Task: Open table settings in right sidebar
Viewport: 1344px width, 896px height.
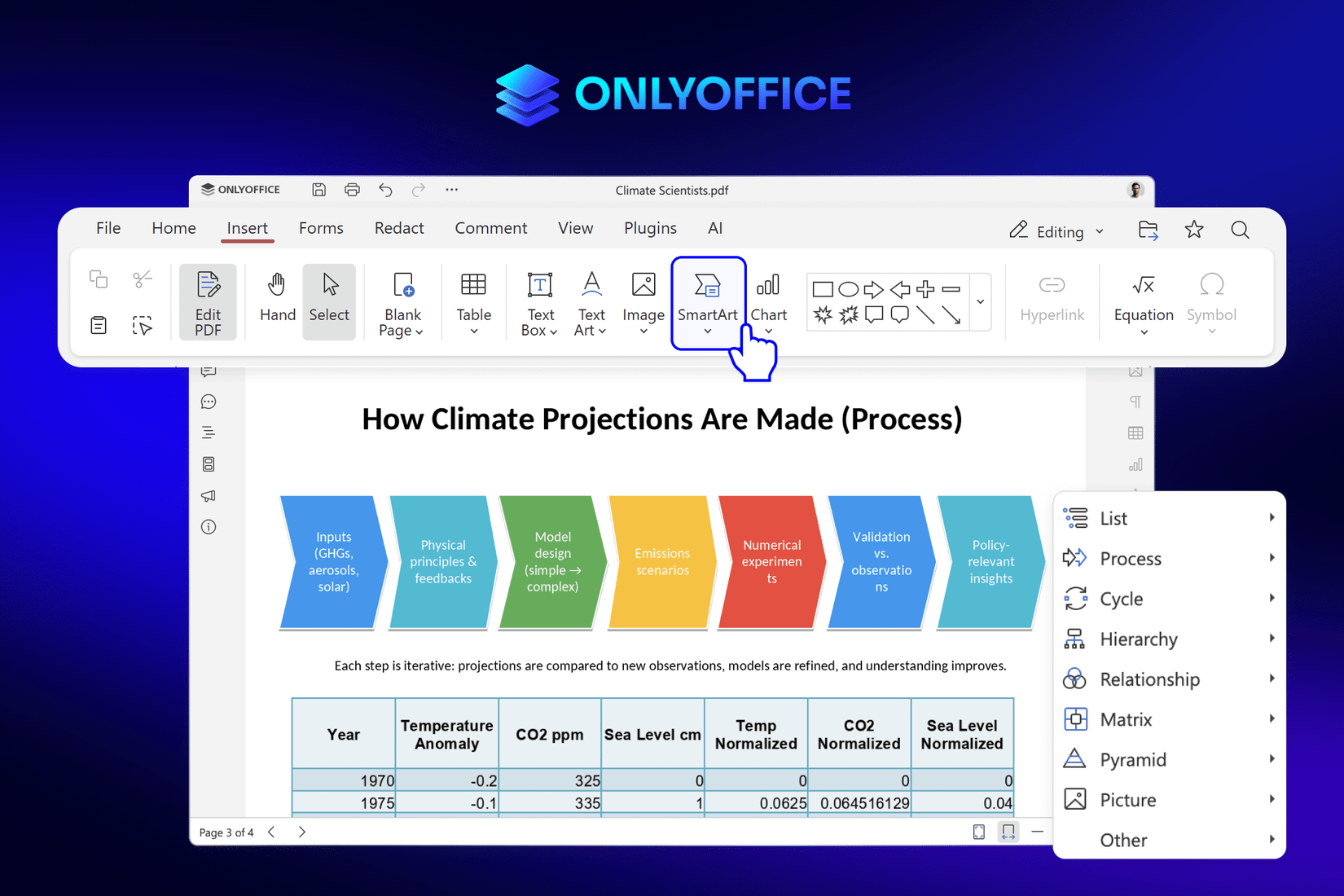Action: 1135,433
